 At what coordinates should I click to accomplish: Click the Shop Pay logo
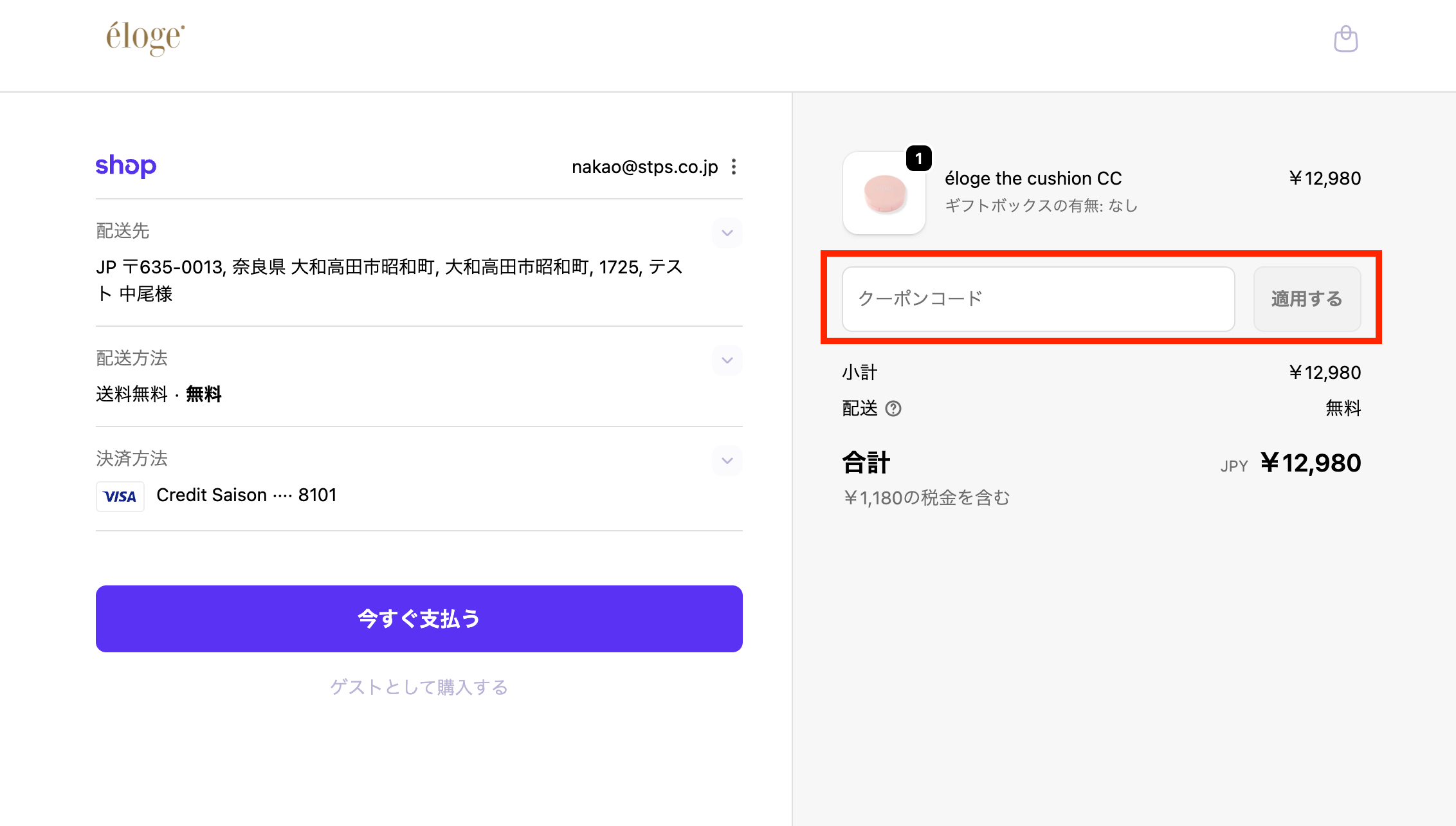point(126,166)
